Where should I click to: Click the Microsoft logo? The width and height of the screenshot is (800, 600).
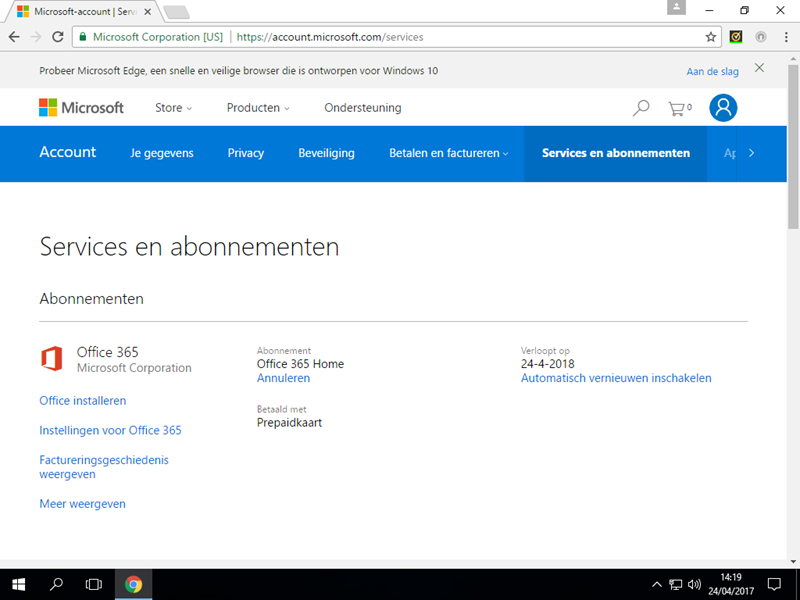(81, 108)
